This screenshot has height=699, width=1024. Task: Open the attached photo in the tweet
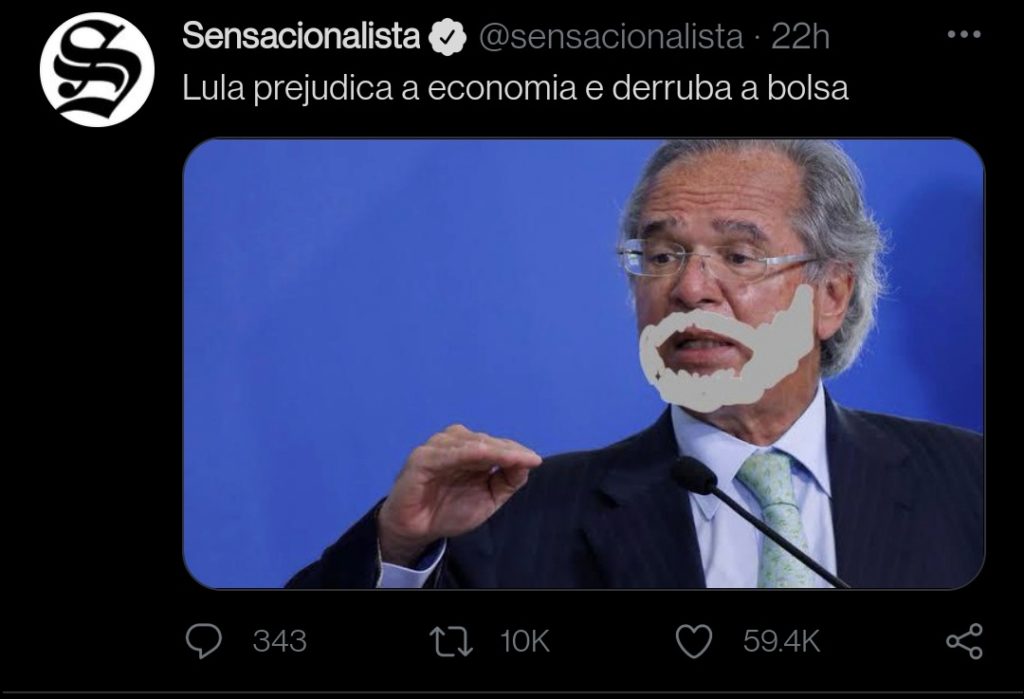tap(583, 363)
